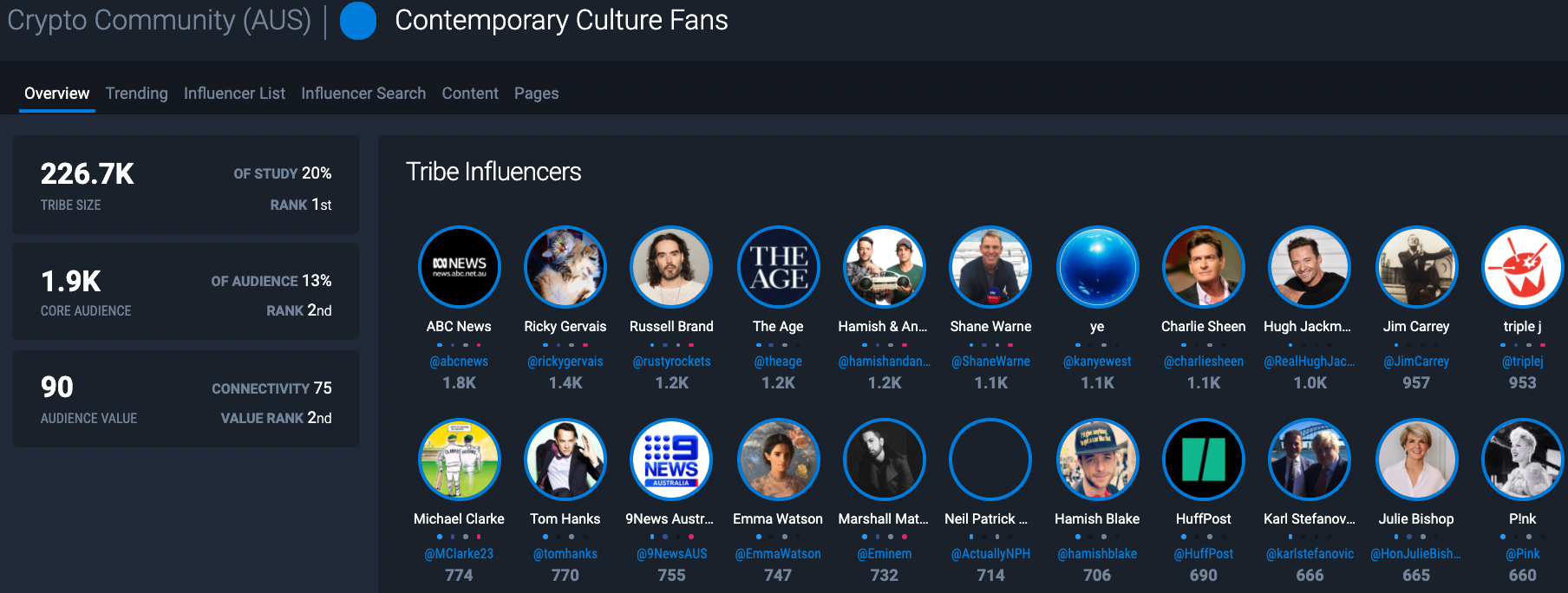This screenshot has height=593, width=1568.
Task: Visit @tomhanks handle
Action: [565, 554]
